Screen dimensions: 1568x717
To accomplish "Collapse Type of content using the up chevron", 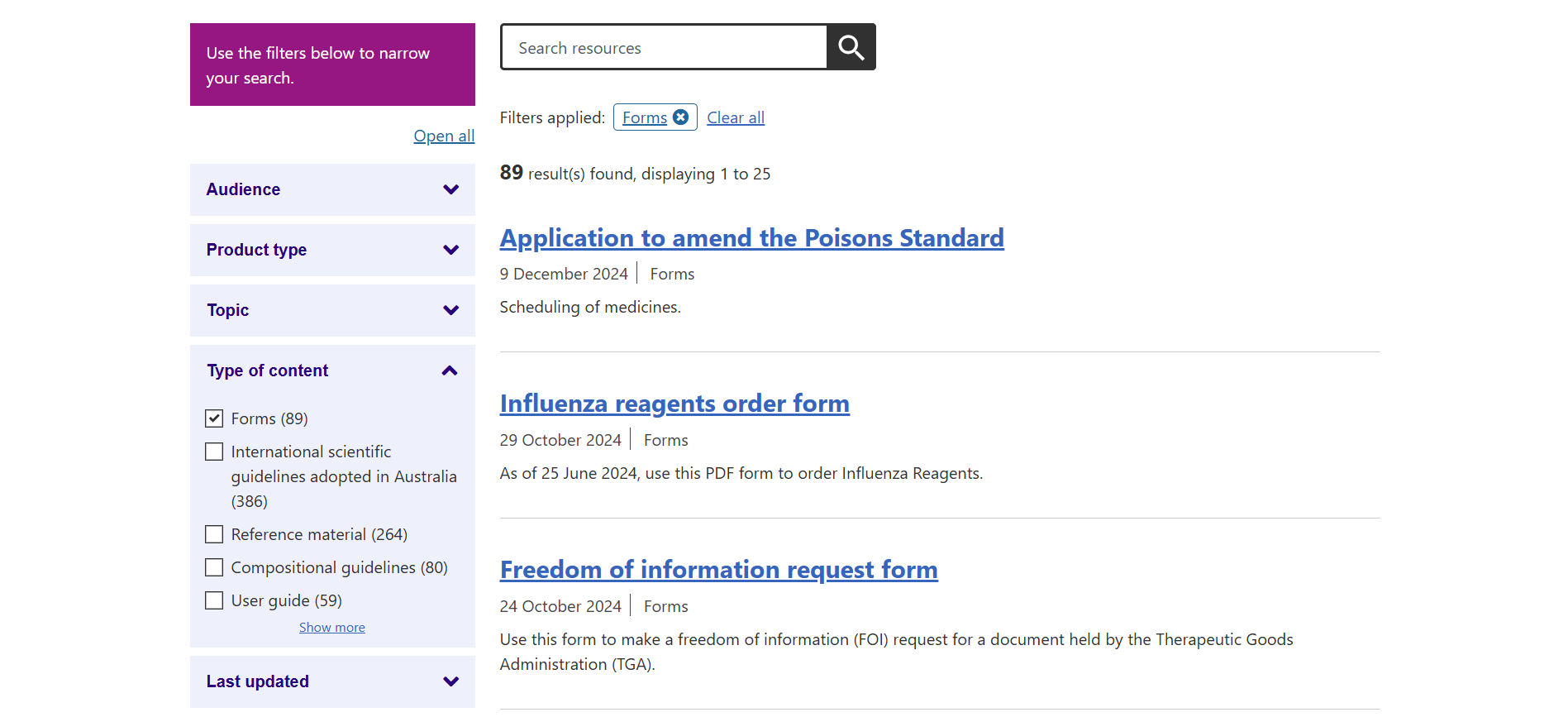I will (x=450, y=370).
